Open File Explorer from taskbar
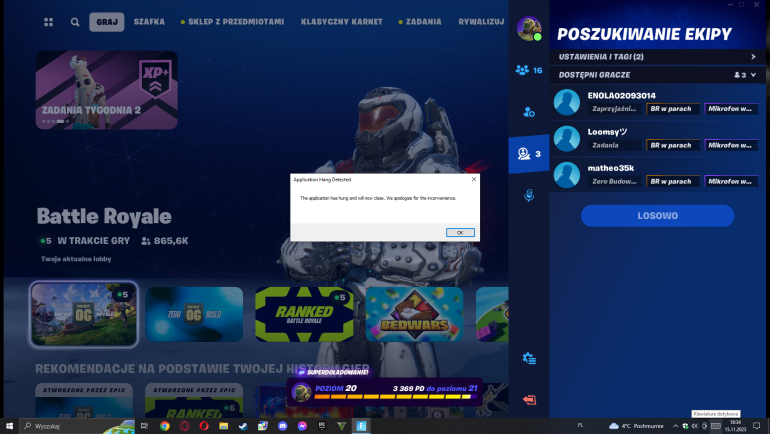The height and width of the screenshot is (434, 770). [223, 426]
